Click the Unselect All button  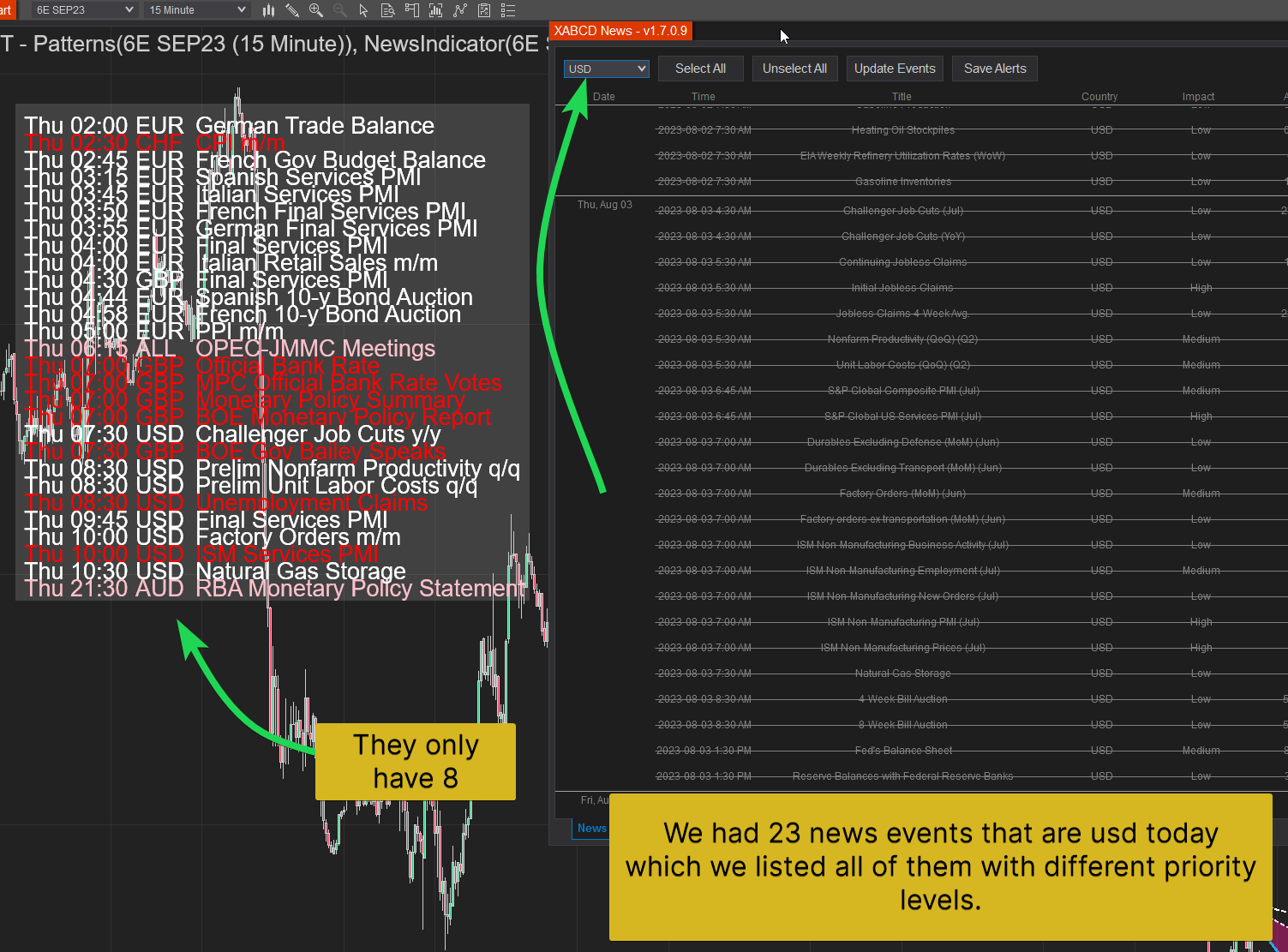pos(794,68)
